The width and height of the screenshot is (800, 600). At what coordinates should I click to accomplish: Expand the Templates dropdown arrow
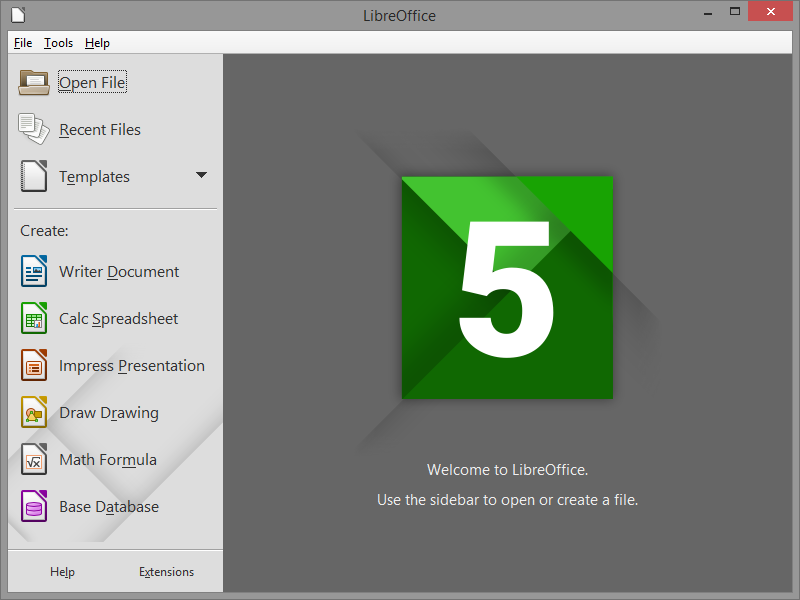pyautogui.click(x=201, y=175)
